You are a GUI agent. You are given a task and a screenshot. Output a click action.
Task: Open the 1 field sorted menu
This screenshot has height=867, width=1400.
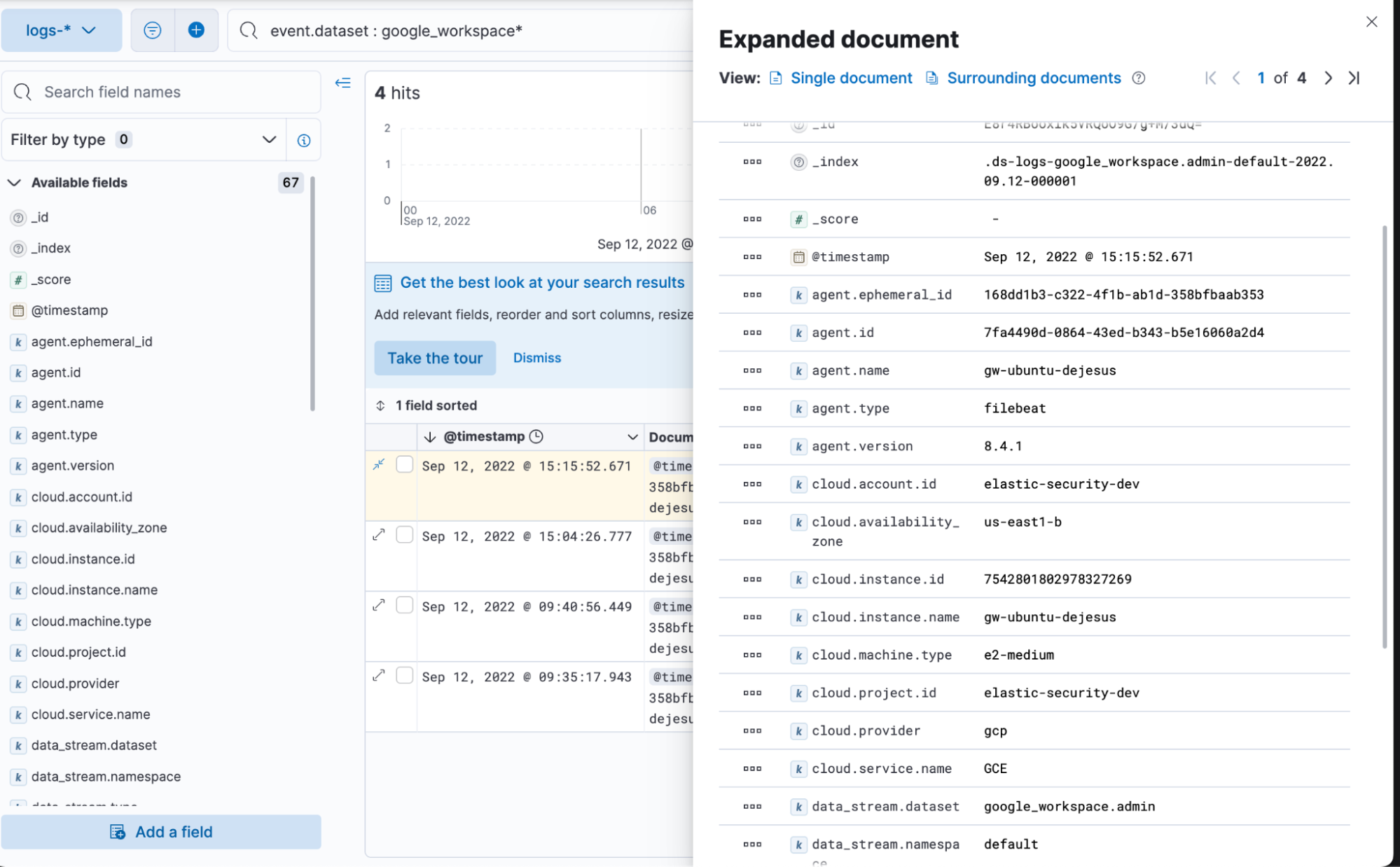(x=427, y=405)
